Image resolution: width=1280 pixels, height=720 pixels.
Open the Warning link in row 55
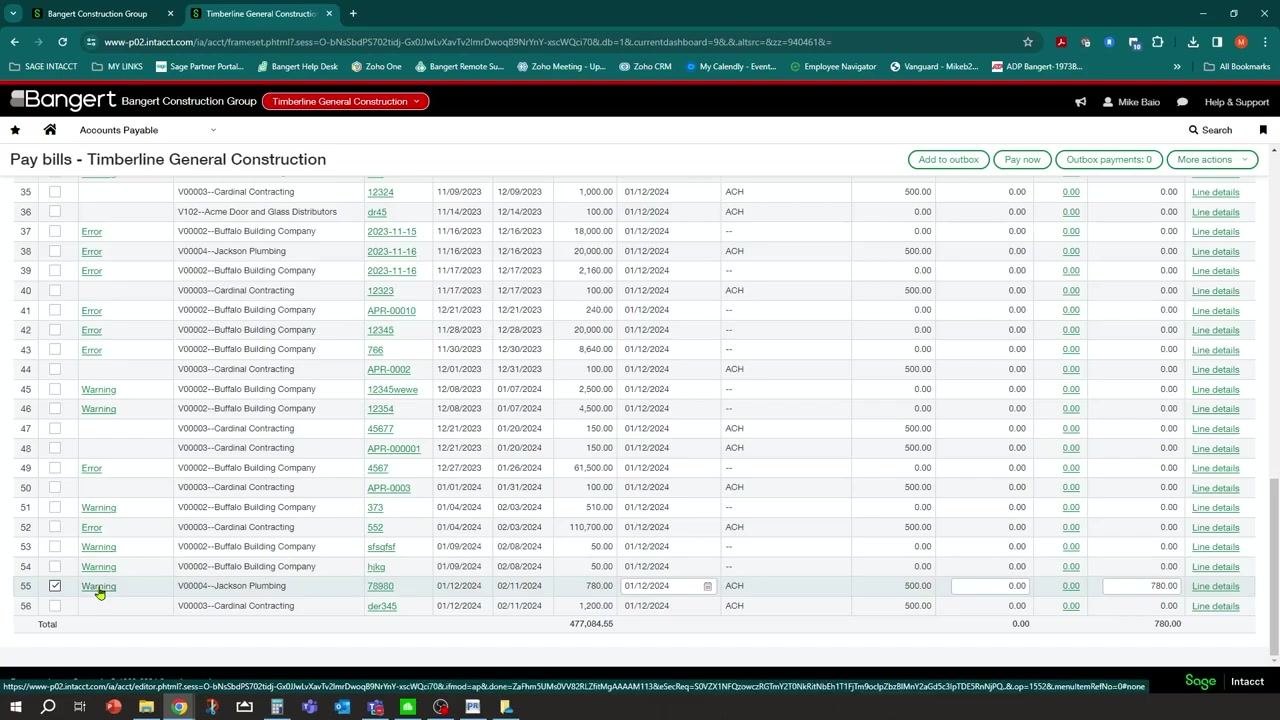click(99, 586)
